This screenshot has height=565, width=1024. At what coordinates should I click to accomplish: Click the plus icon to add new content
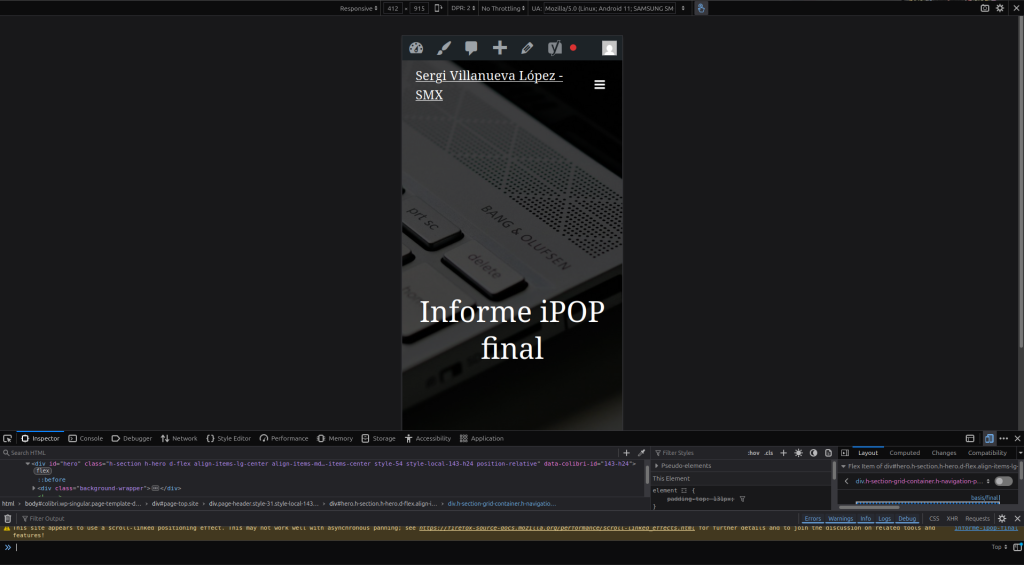tap(499, 48)
